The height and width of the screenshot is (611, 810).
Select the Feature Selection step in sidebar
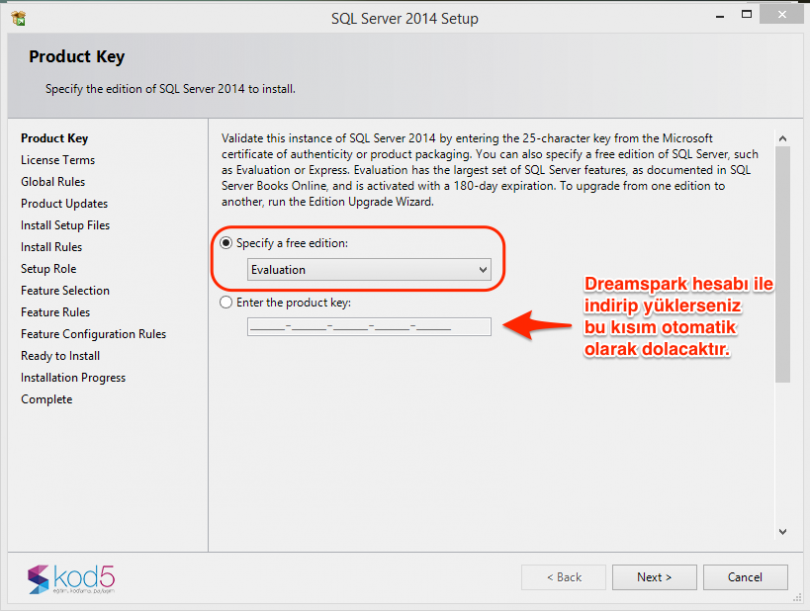(65, 290)
